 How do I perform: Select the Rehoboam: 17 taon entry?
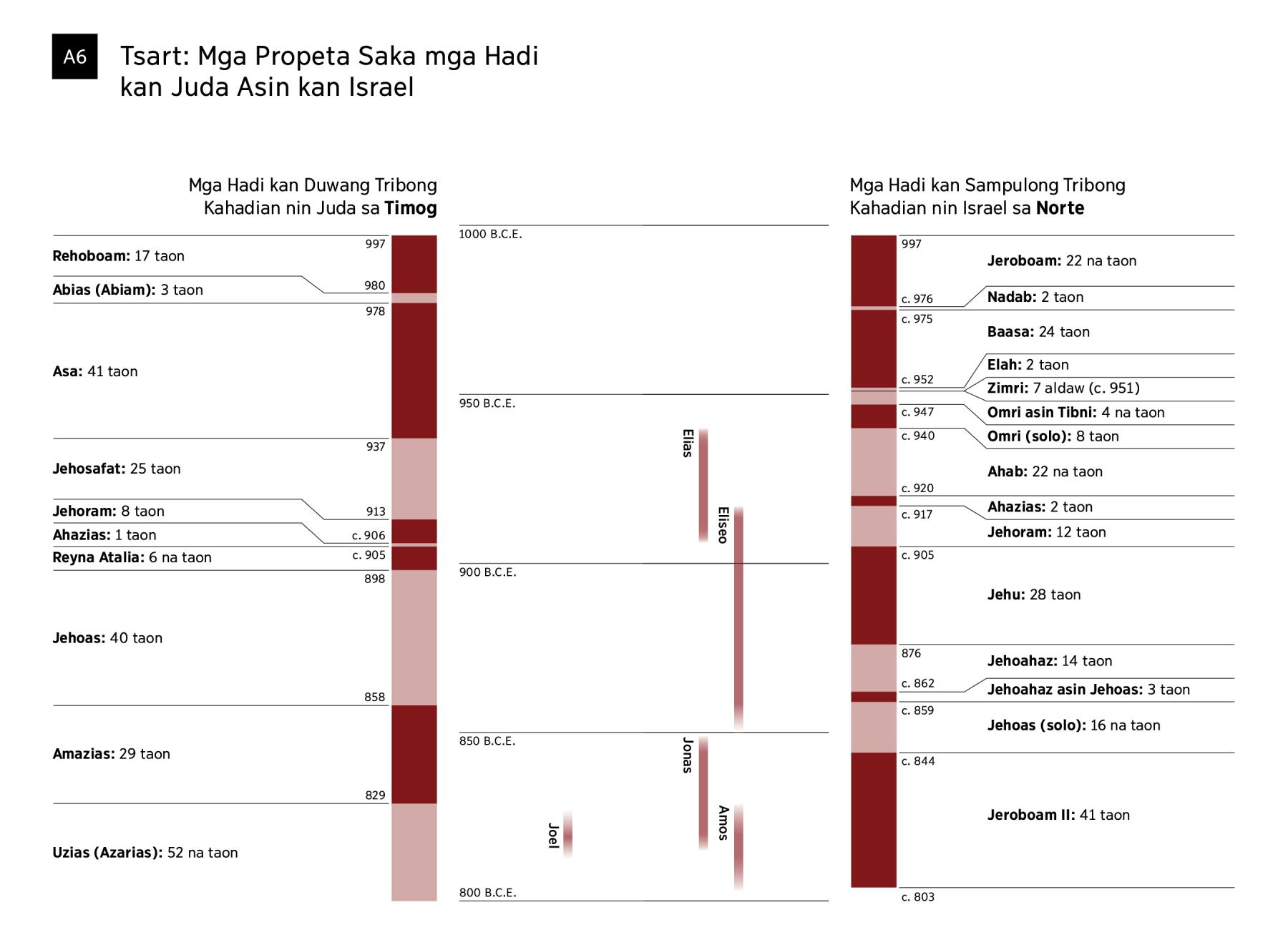tap(119, 256)
